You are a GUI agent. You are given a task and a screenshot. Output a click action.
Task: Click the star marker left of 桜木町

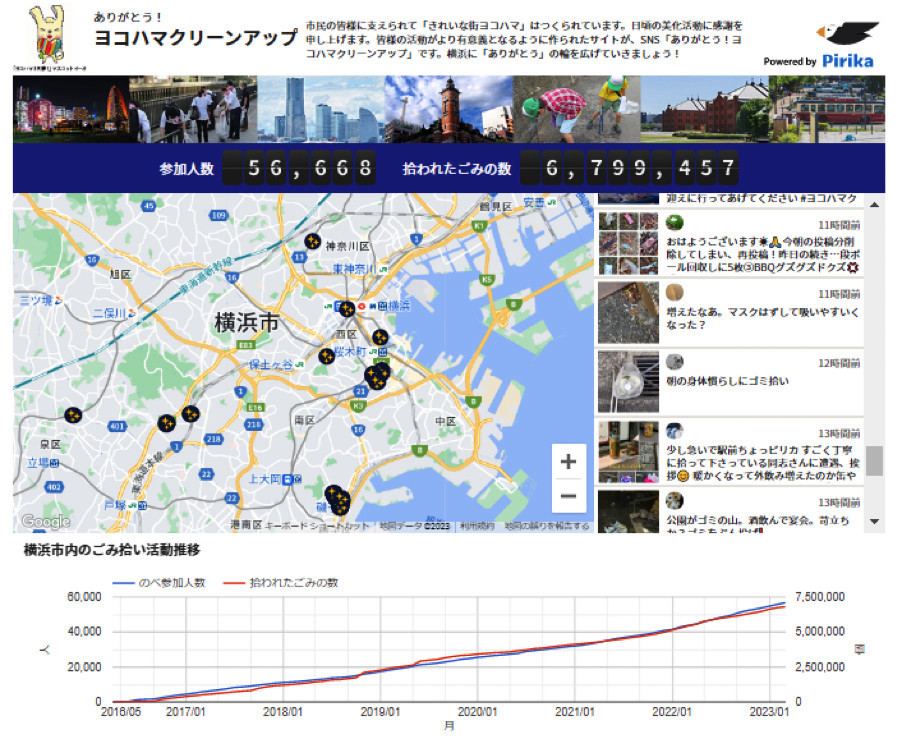[326, 357]
